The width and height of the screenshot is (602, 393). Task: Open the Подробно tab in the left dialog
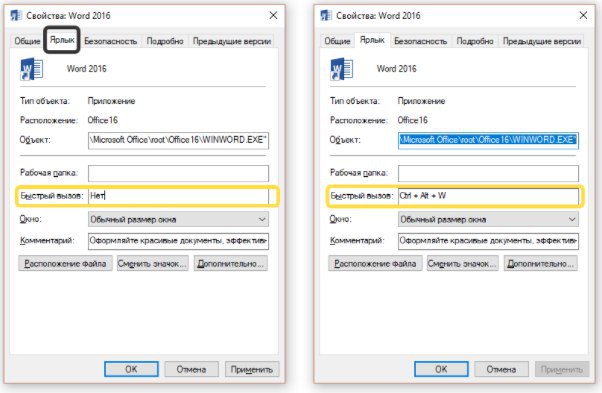[x=165, y=41]
